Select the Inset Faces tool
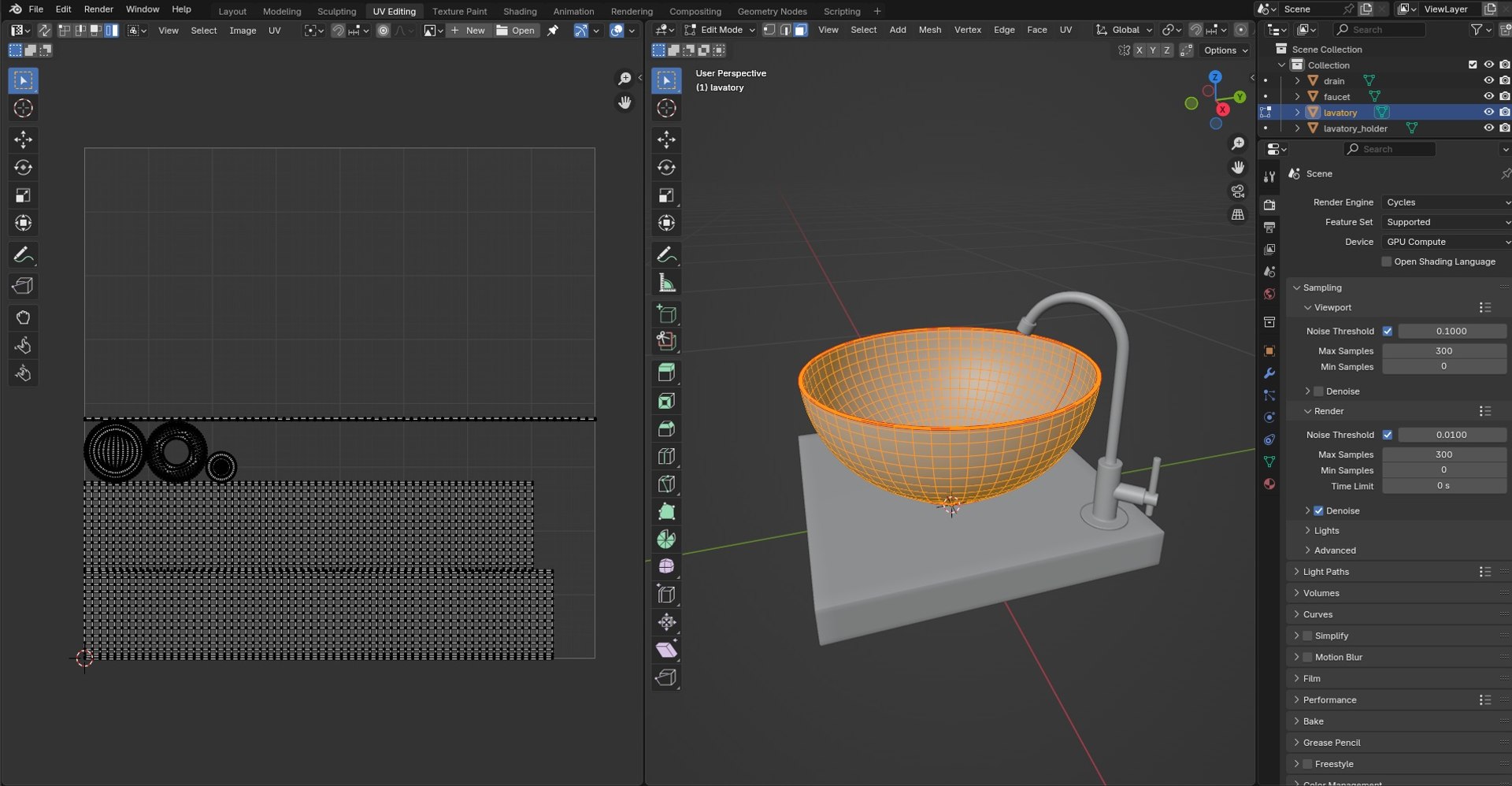The width and height of the screenshot is (1512, 786). pos(666,401)
